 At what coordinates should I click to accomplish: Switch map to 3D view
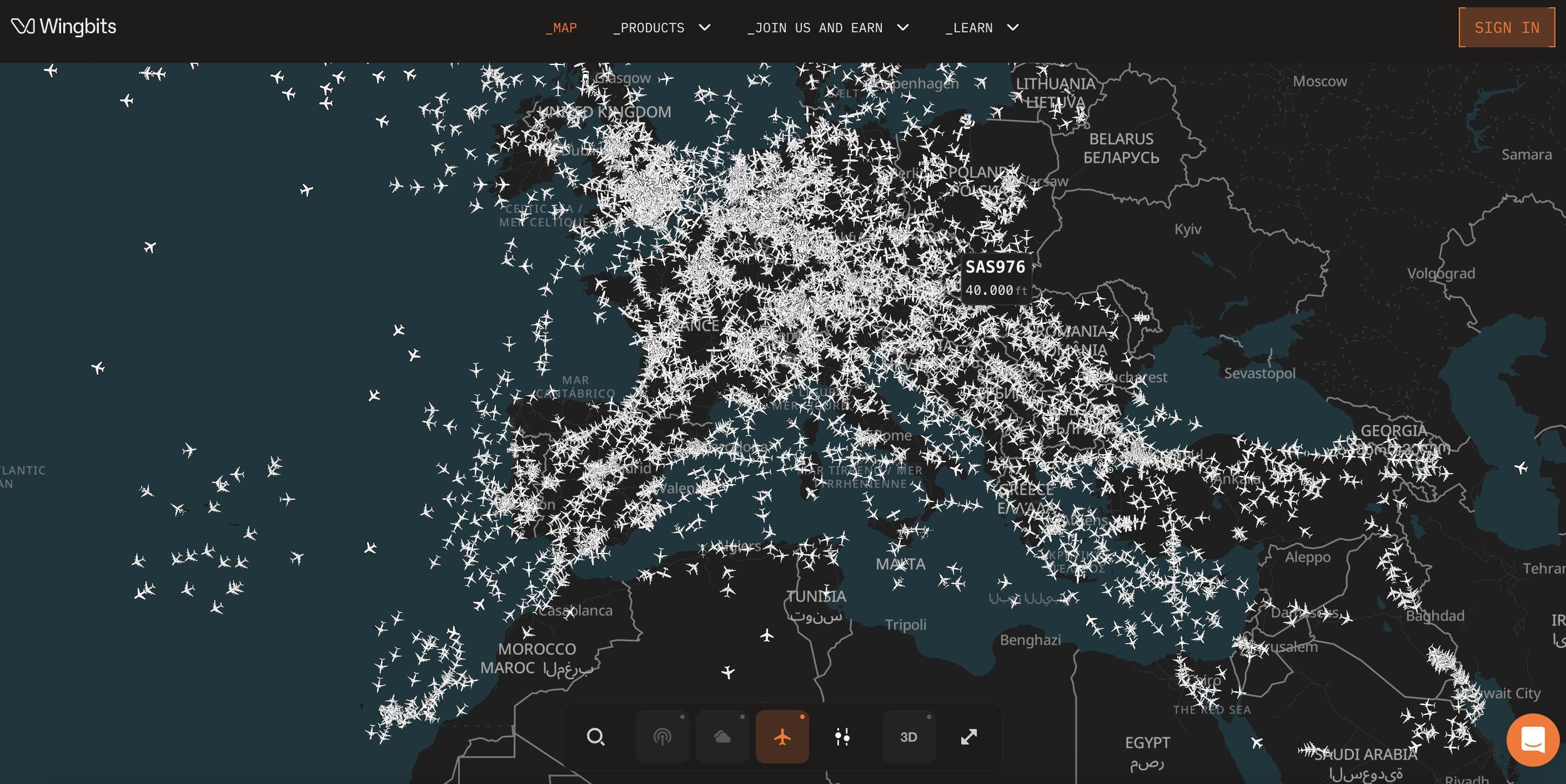click(908, 737)
